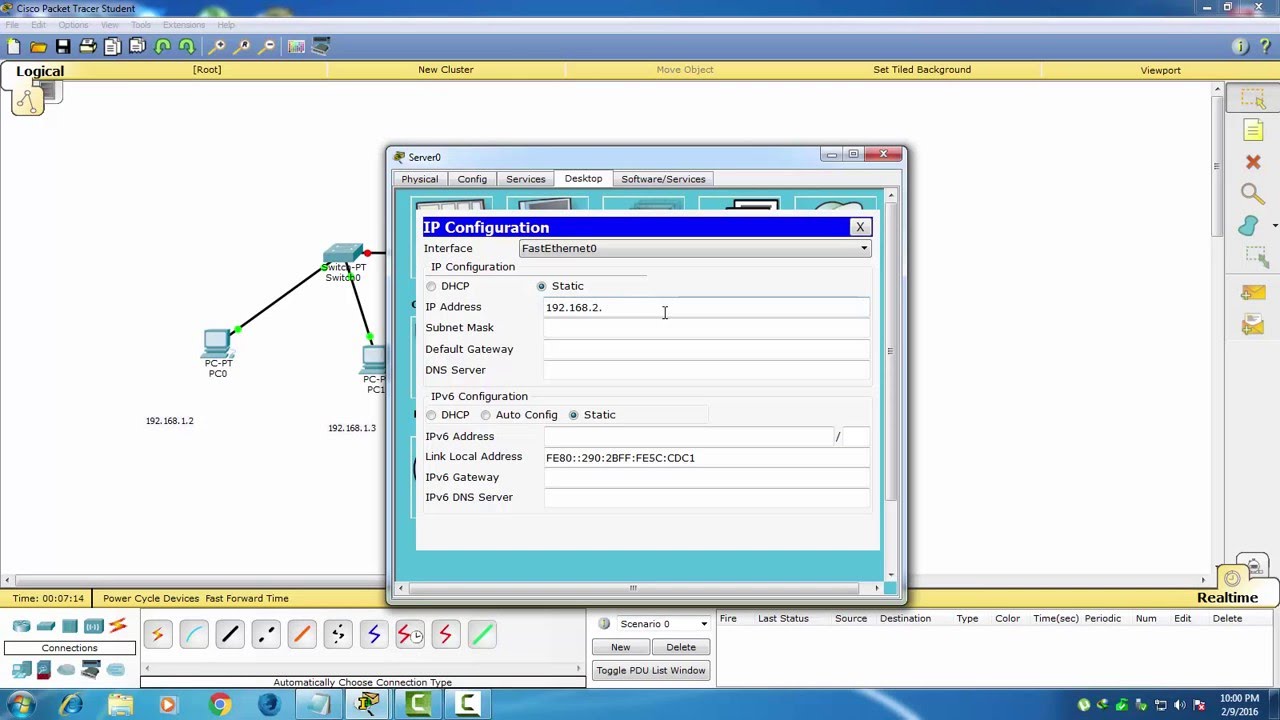Select the orange Fiber cable
This screenshot has width=1280, height=720.
click(x=302, y=635)
